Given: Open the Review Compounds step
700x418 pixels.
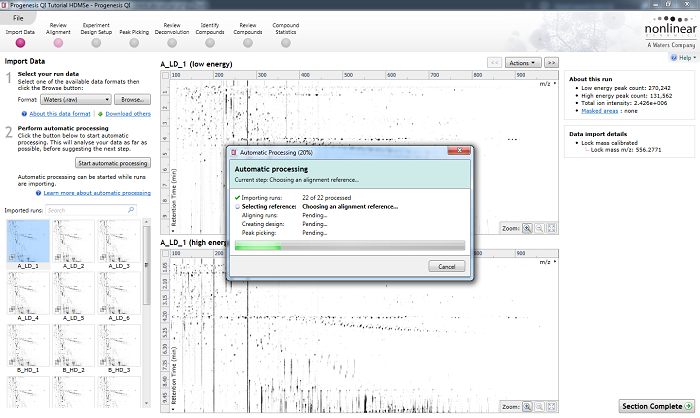Looking at the screenshot, I should (248, 43).
